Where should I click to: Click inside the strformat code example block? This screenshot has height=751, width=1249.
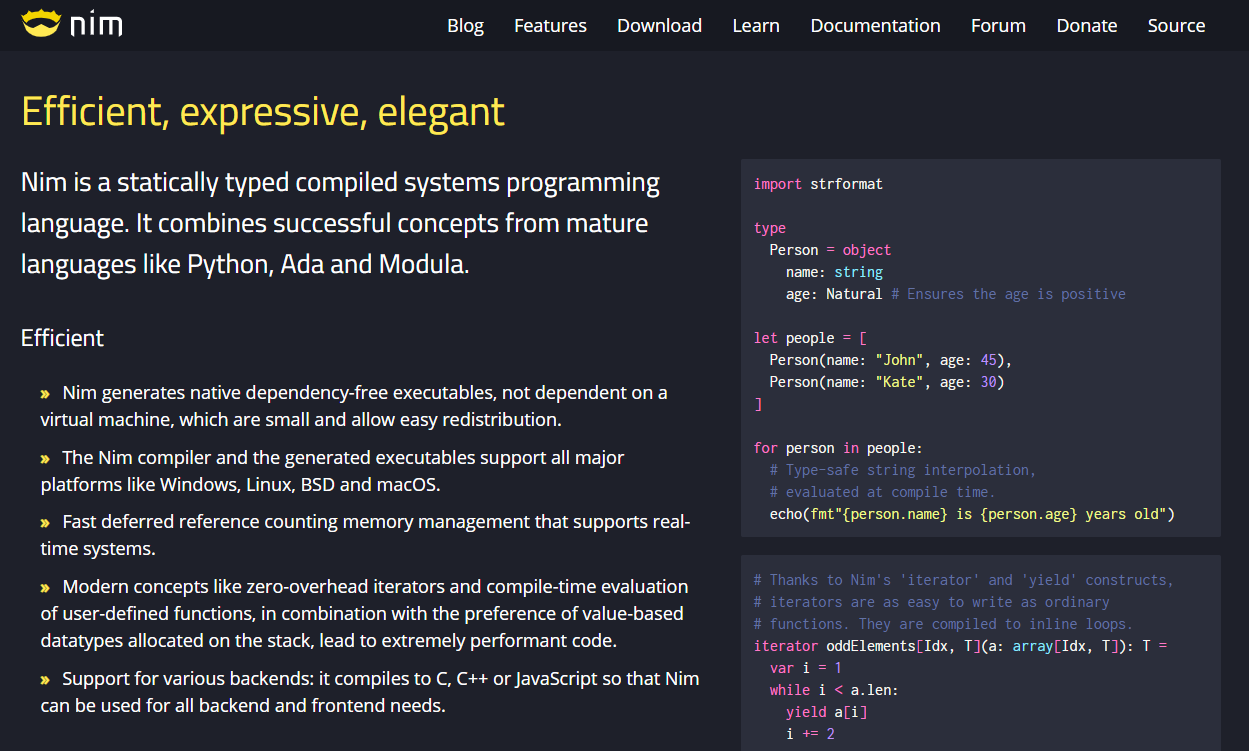(x=981, y=348)
